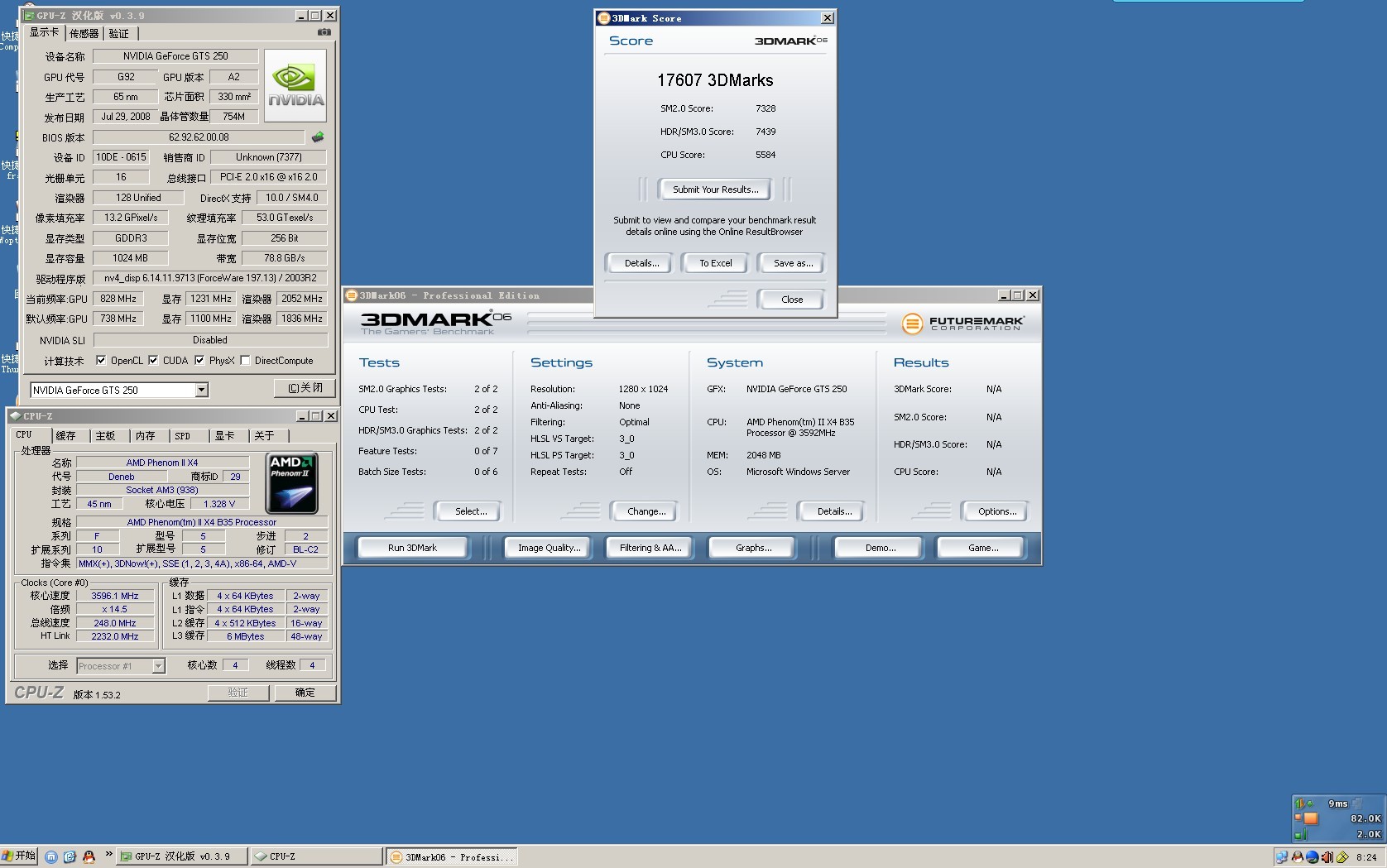This screenshot has width=1387, height=868.
Task: Click the BIOS save chip icon in GPU-Z
Action: click(318, 137)
